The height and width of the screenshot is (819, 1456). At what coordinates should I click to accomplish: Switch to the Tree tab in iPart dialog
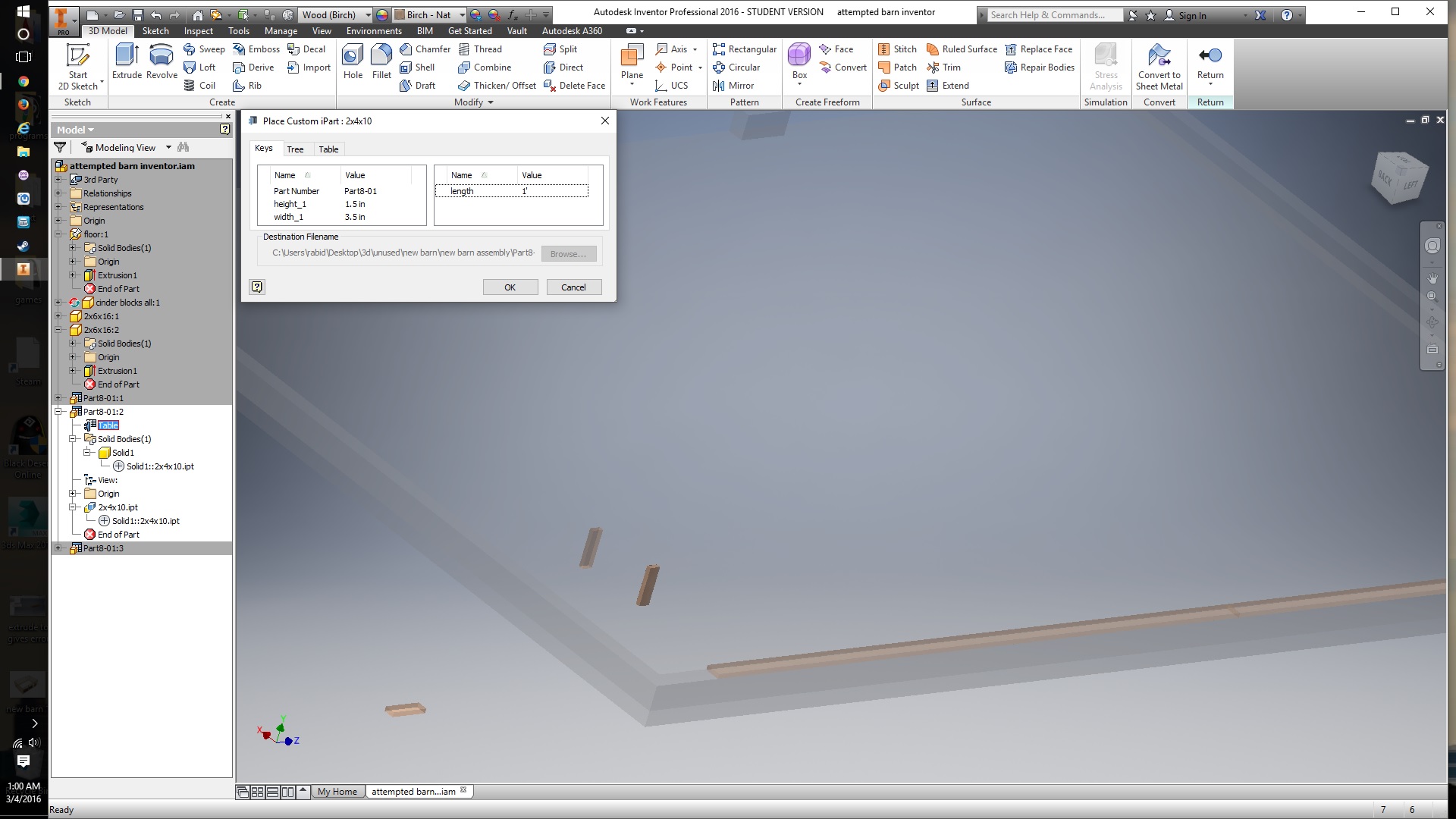(x=296, y=149)
